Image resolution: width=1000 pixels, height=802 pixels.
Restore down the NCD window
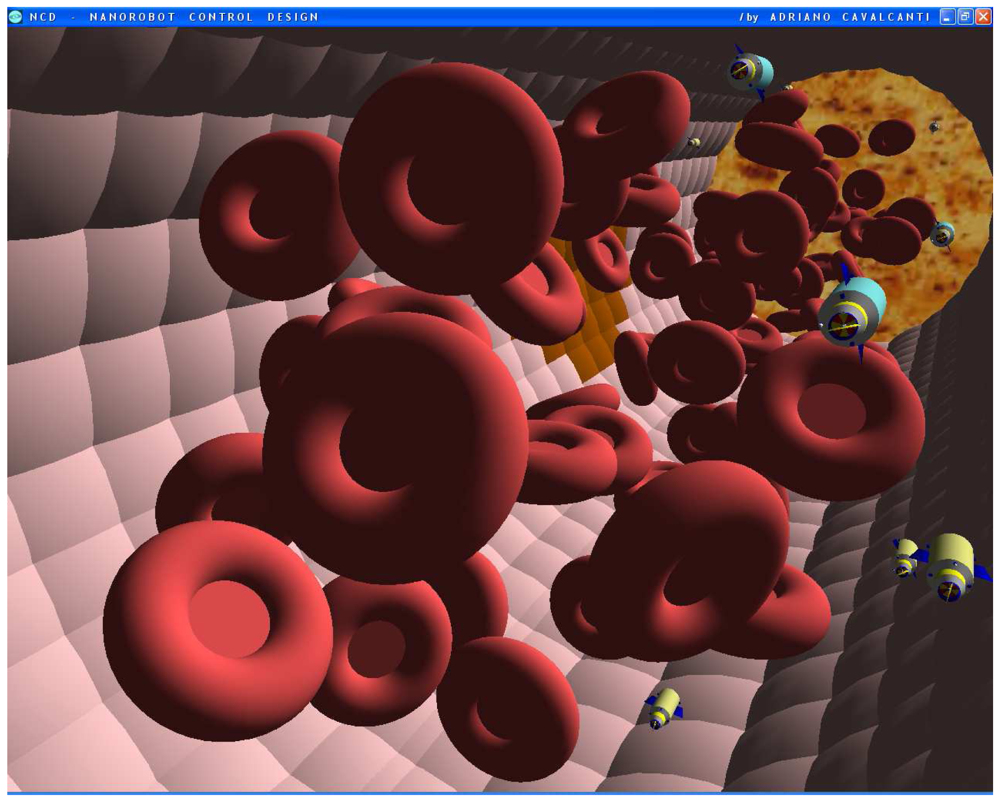coord(965,17)
